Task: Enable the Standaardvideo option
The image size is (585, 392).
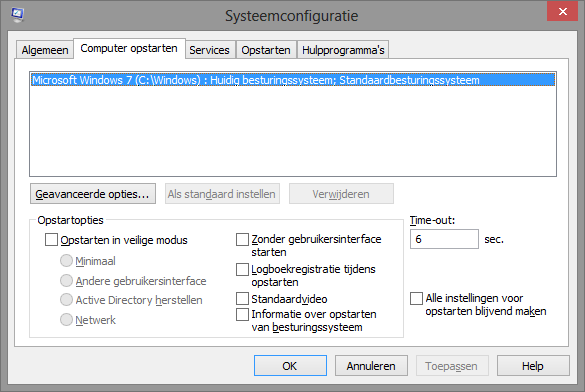Action: click(243, 298)
